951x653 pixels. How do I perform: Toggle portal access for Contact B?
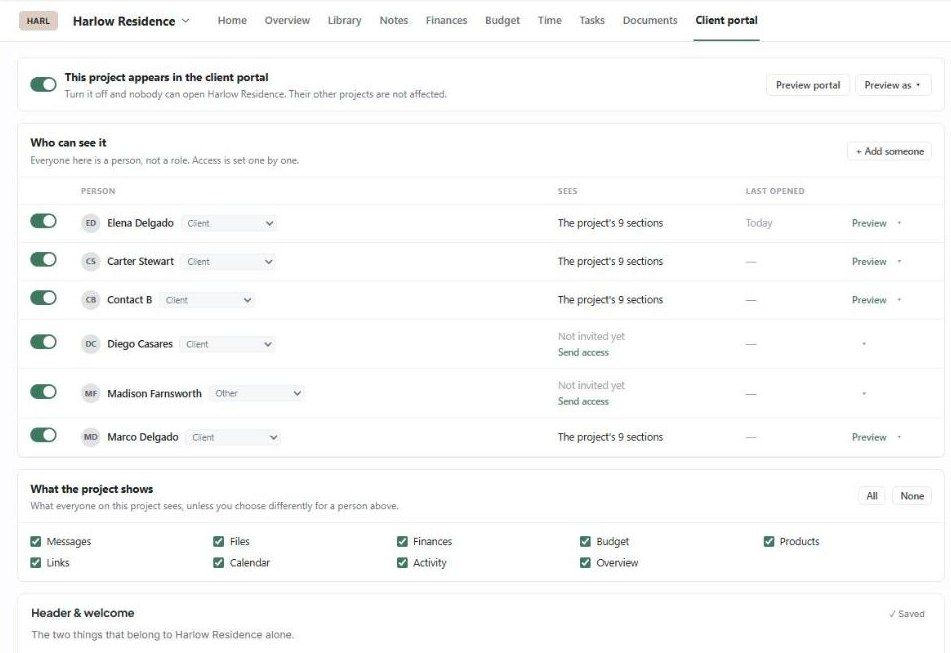pos(43,298)
